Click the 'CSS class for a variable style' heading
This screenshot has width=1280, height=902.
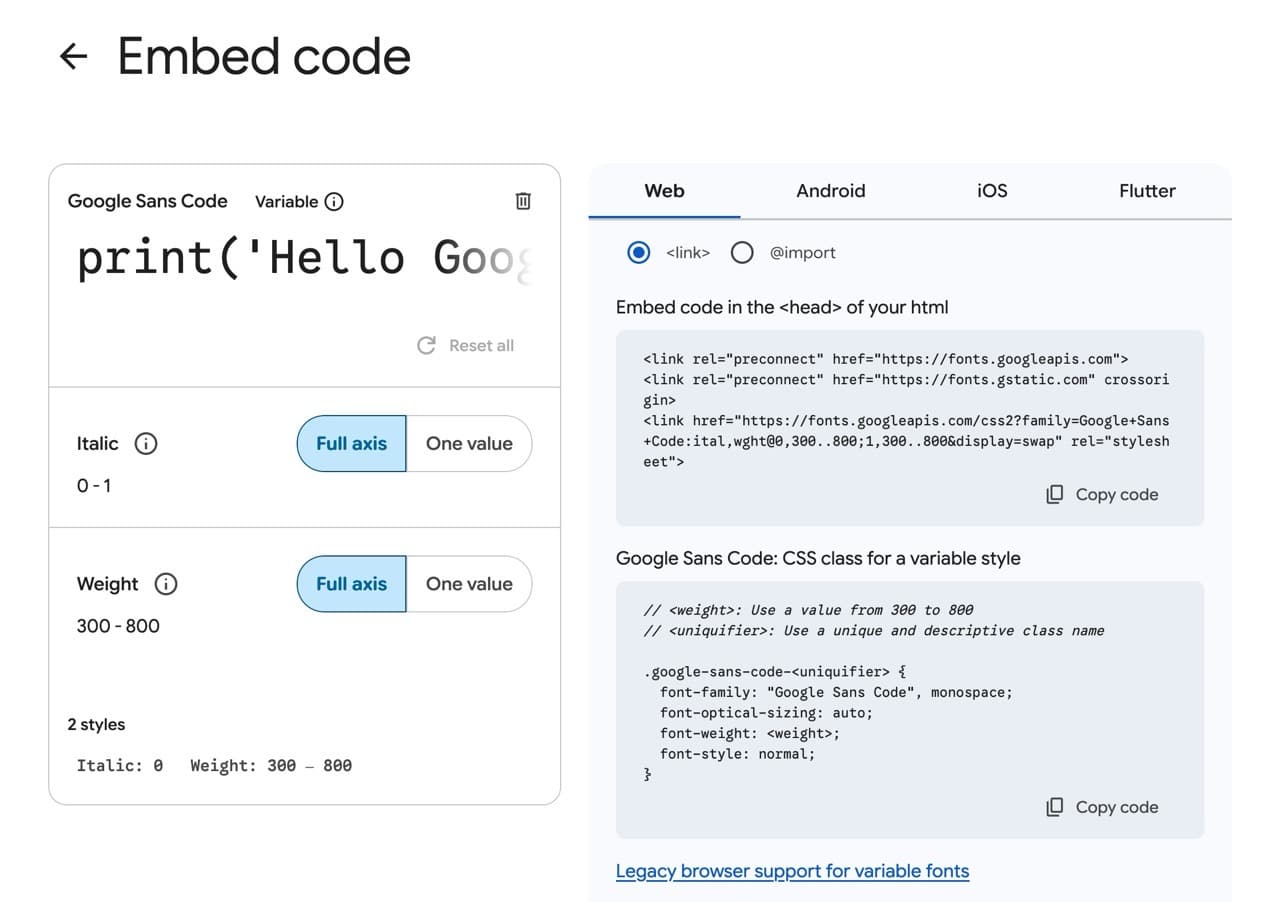pos(818,558)
